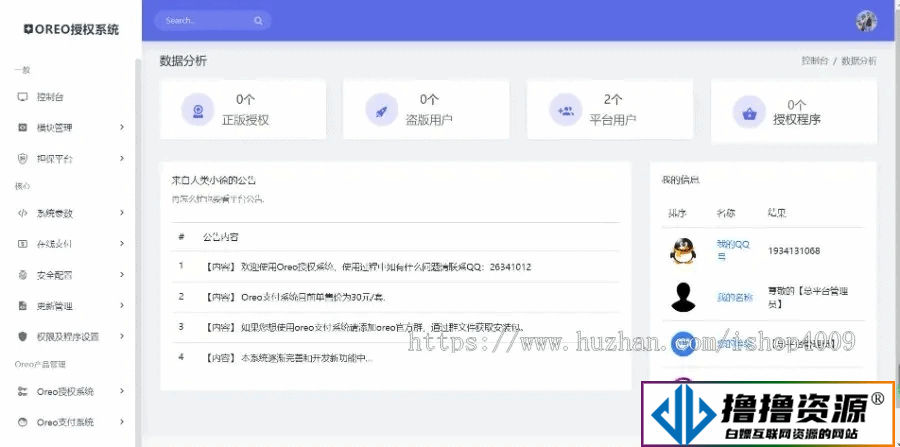Screen dimensions: 900x447
Task: Click the 我的名称 link
Action: tap(735, 297)
